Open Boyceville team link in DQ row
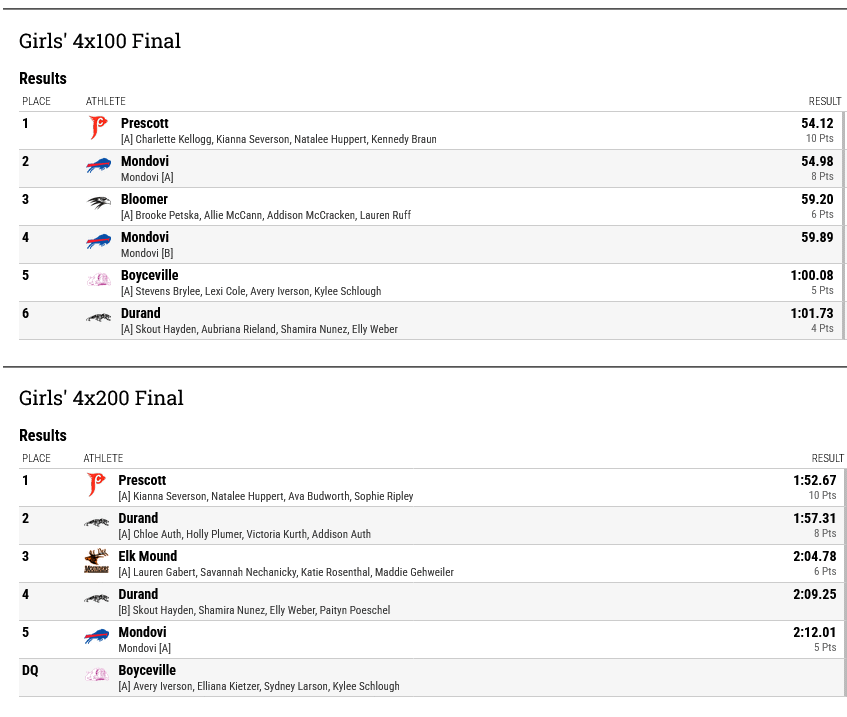The height and width of the screenshot is (717, 847). (x=147, y=671)
